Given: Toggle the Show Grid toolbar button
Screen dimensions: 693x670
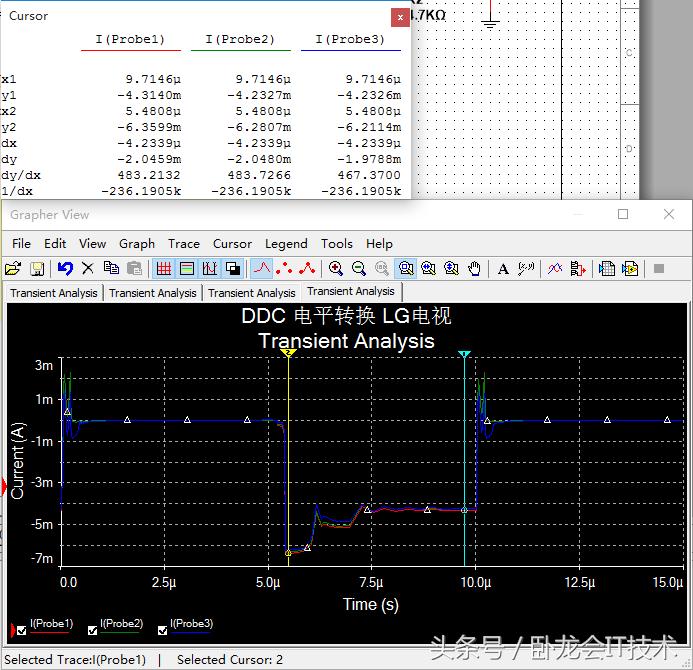Looking at the screenshot, I should (x=164, y=268).
